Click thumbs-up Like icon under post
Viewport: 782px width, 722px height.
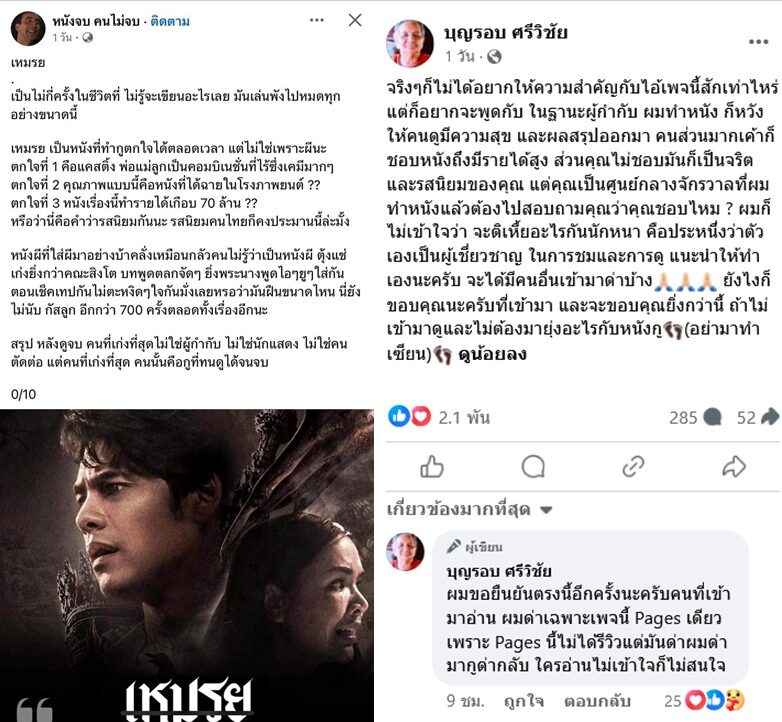click(432, 467)
